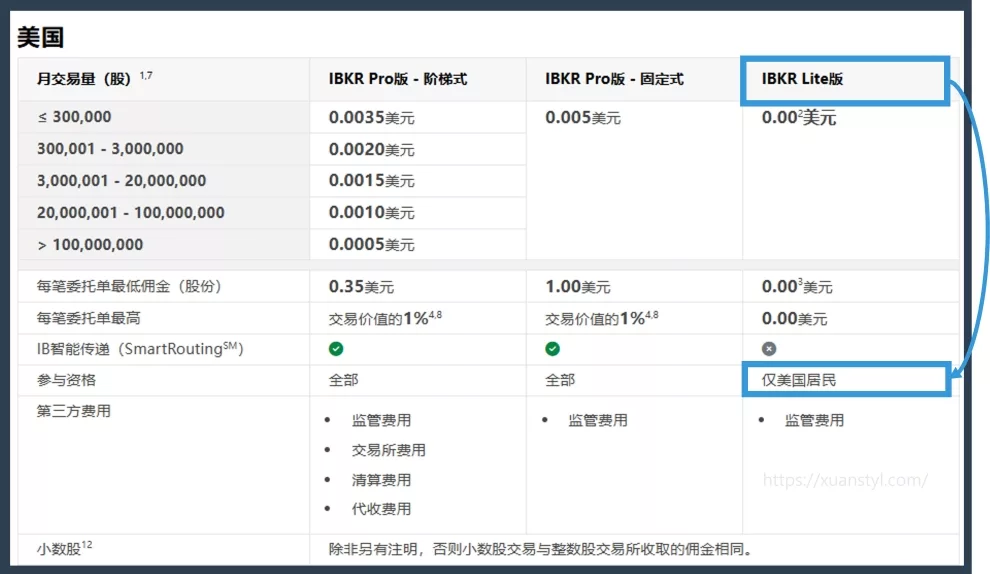This screenshot has height=574, width=990.
Task: Click the 0.35美元 minimum commission
Action: [361, 287]
